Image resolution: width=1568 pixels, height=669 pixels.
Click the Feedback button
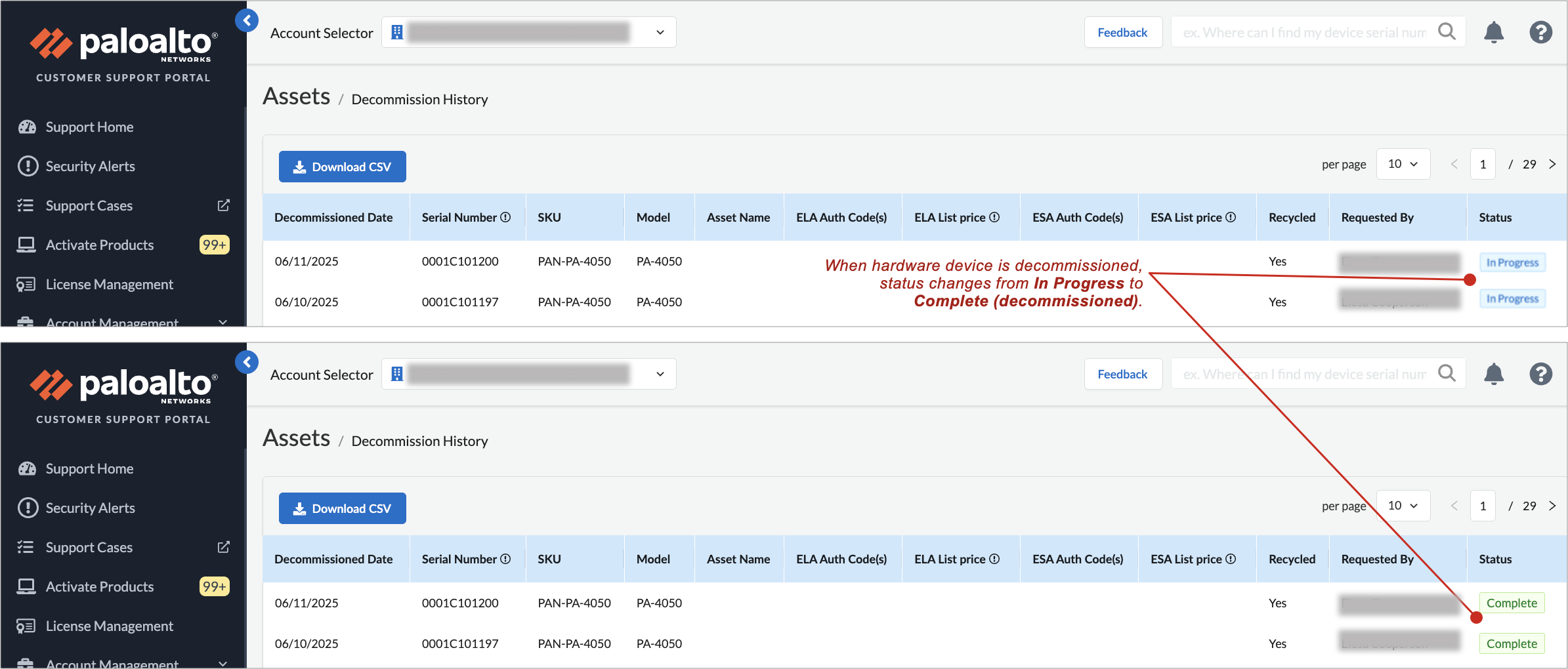pos(1123,31)
